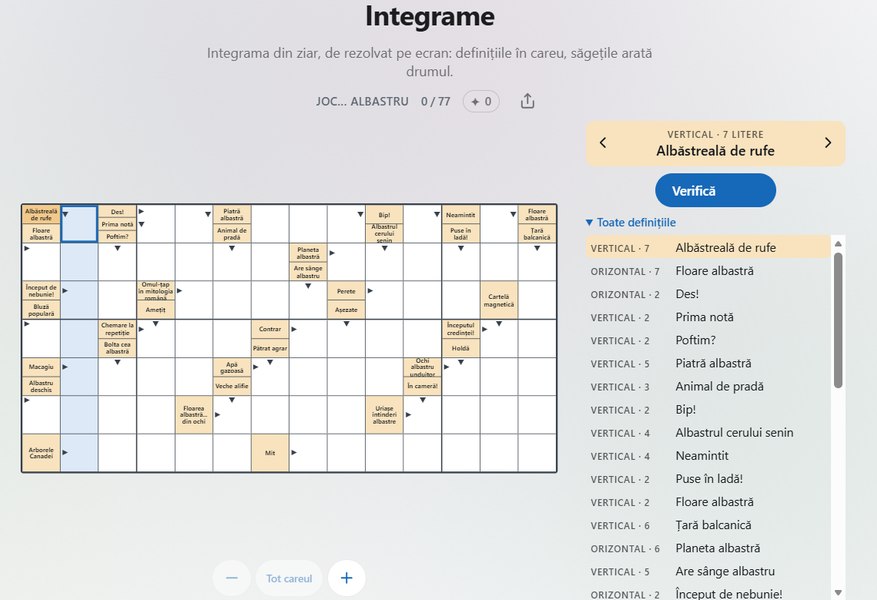Click the highlighted first cell of Albăstreală column
Image resolution: width=877 pixels, height=600 pixels.
coord(79,224)
